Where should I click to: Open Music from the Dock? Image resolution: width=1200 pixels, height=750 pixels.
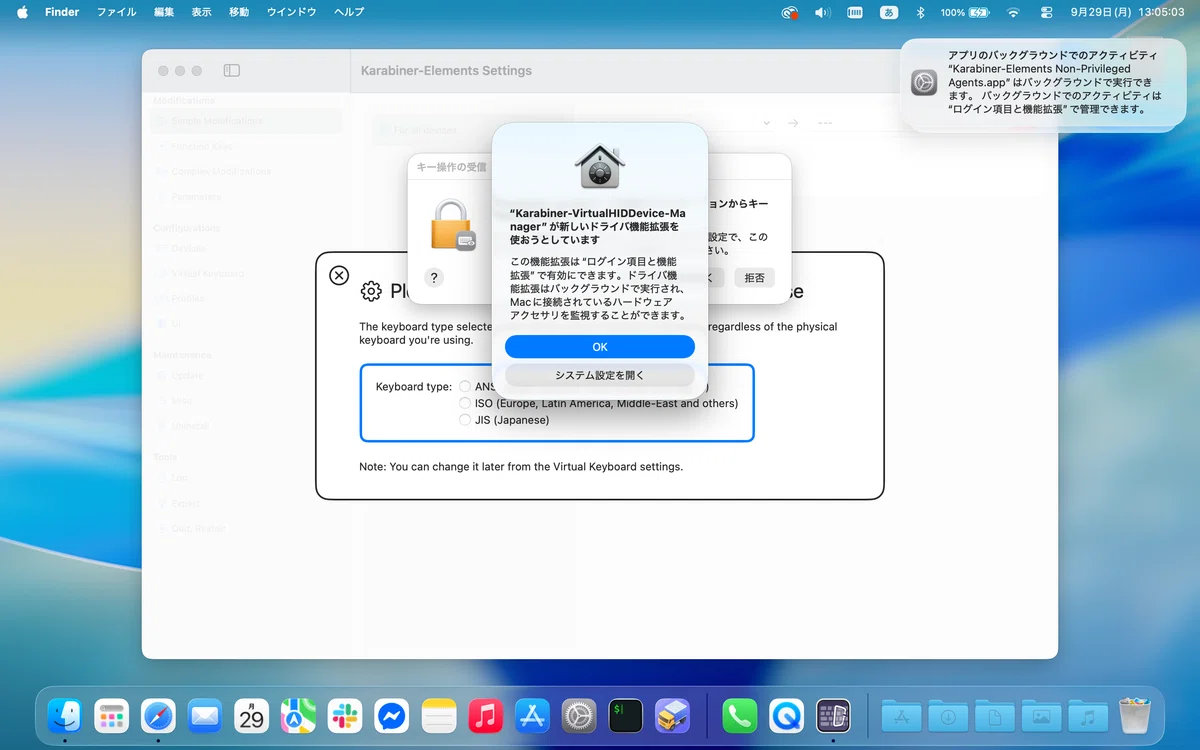point(485,715)
